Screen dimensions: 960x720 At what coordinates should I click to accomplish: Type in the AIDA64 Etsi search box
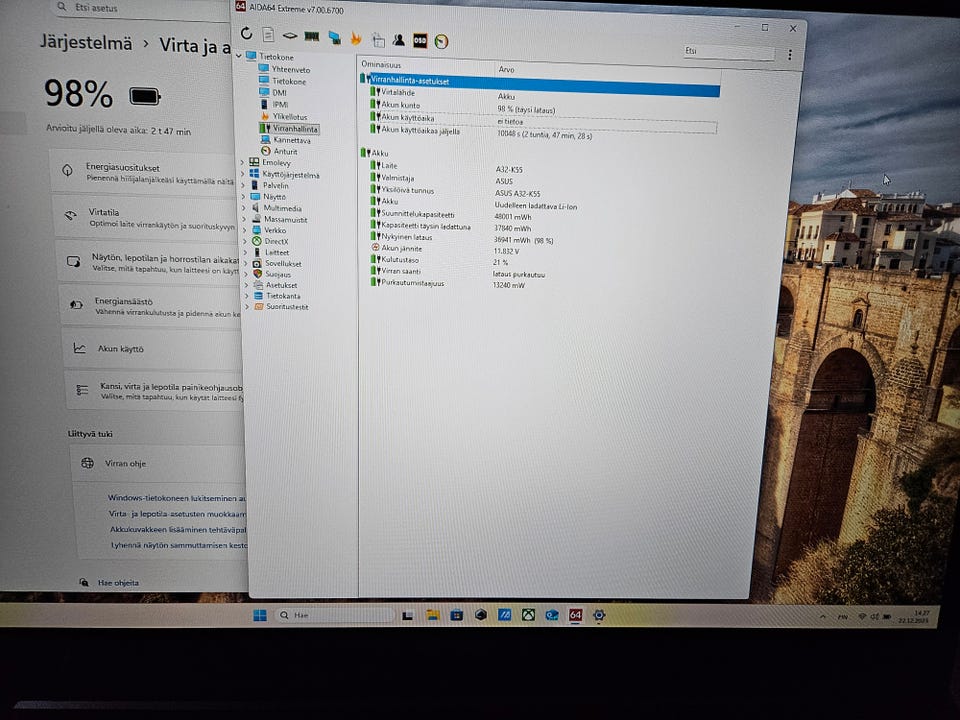(x=729, y=53)
